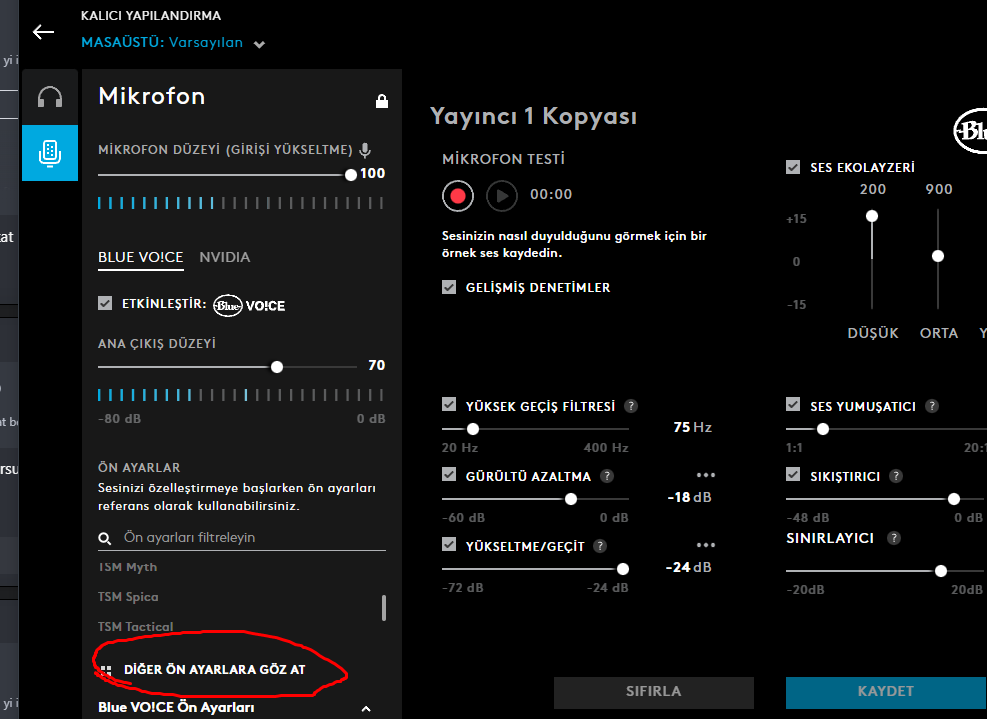Open help for Yüksek Geçiş Filtresi
Viewport: 987px width, 719px height.
pyautogui.click(x=630, y=406)
